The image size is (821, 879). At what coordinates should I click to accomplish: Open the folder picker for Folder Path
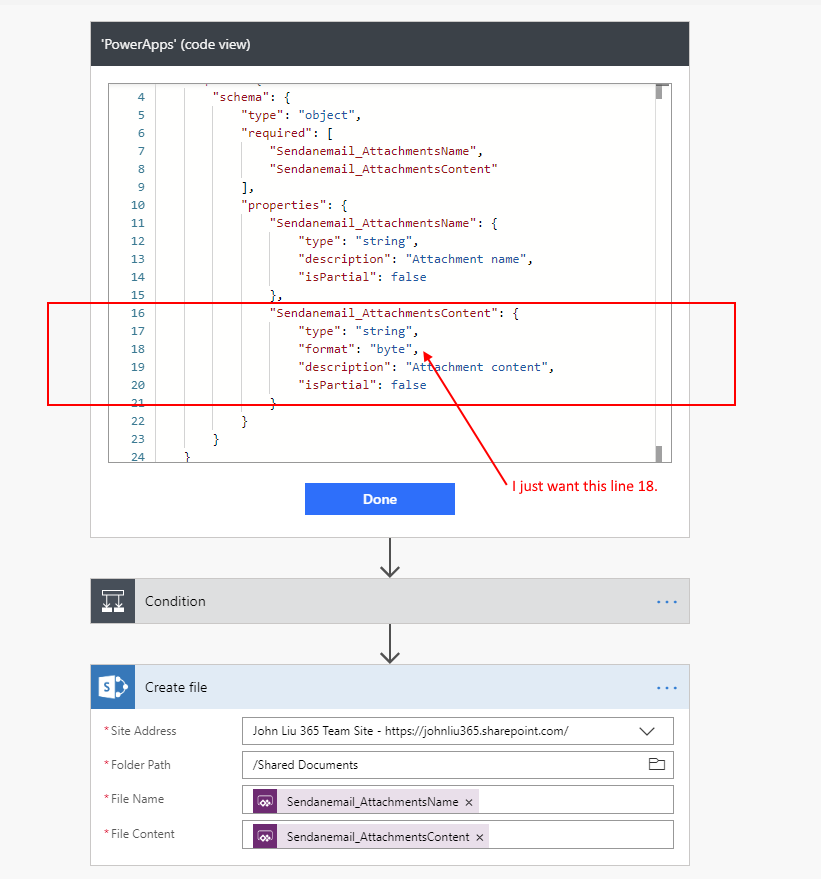pos(656,765)
